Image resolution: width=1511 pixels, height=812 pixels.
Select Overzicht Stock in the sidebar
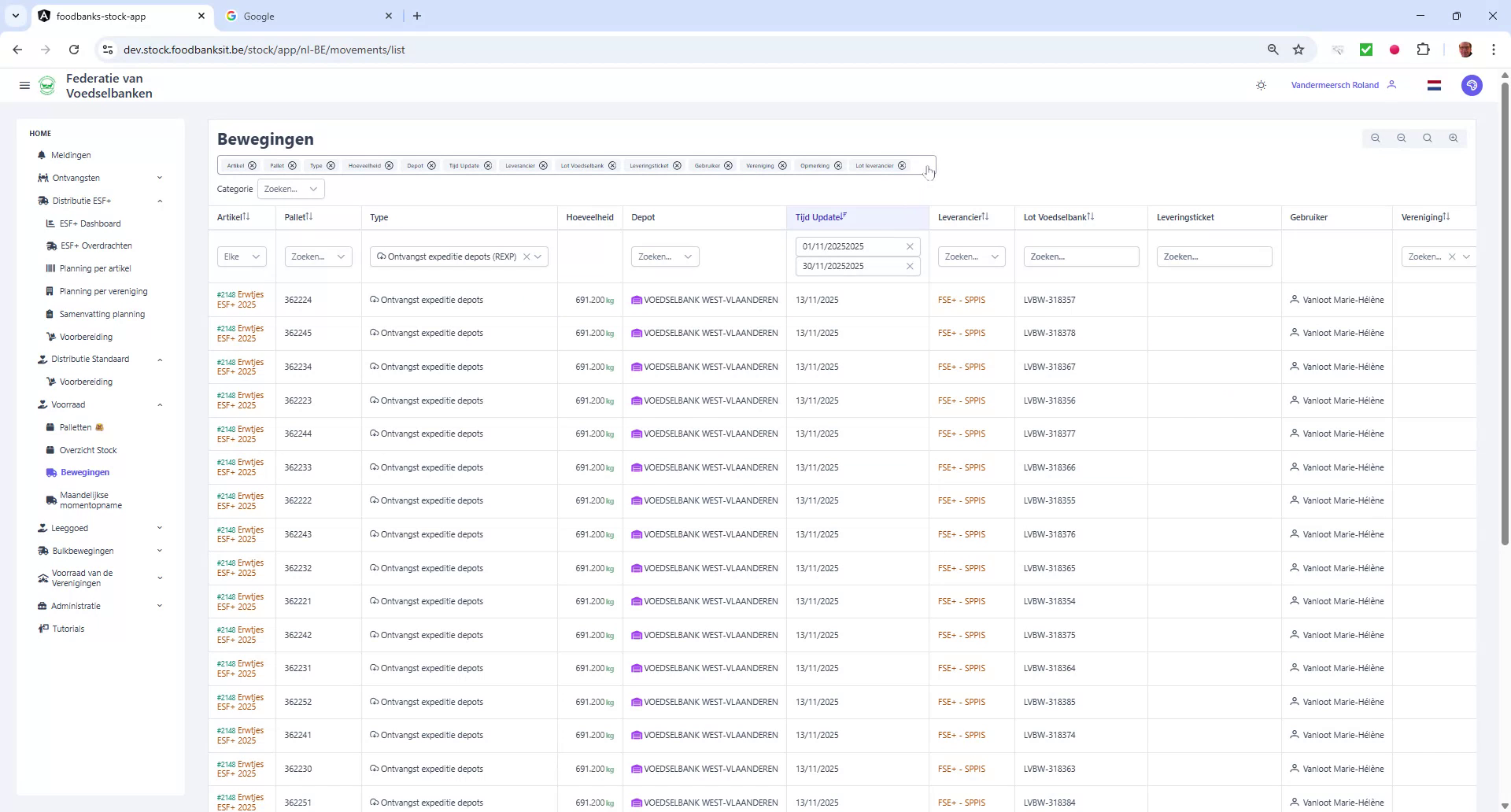coord(88,450)
